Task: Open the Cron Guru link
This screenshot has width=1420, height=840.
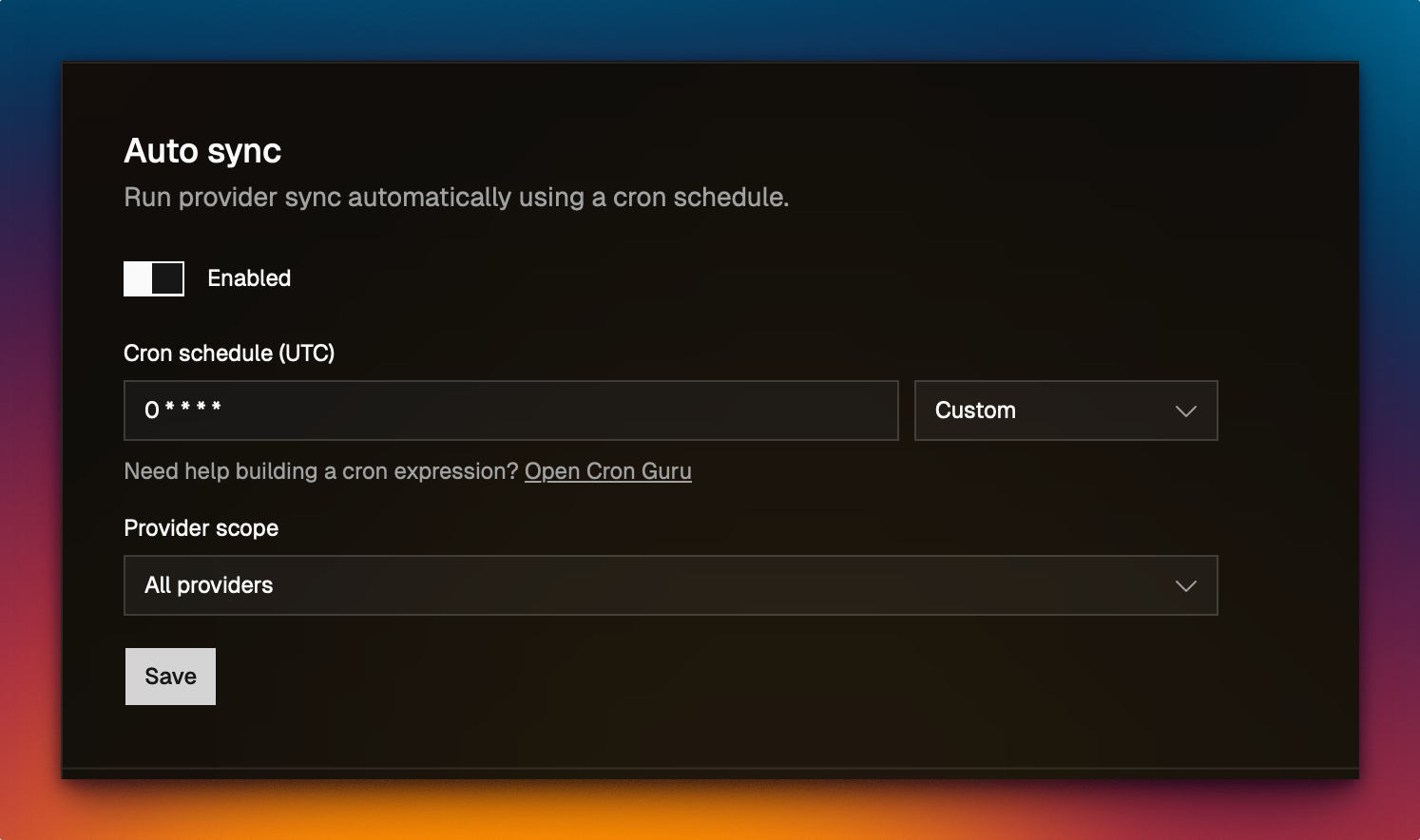Action: pos(607,471)
